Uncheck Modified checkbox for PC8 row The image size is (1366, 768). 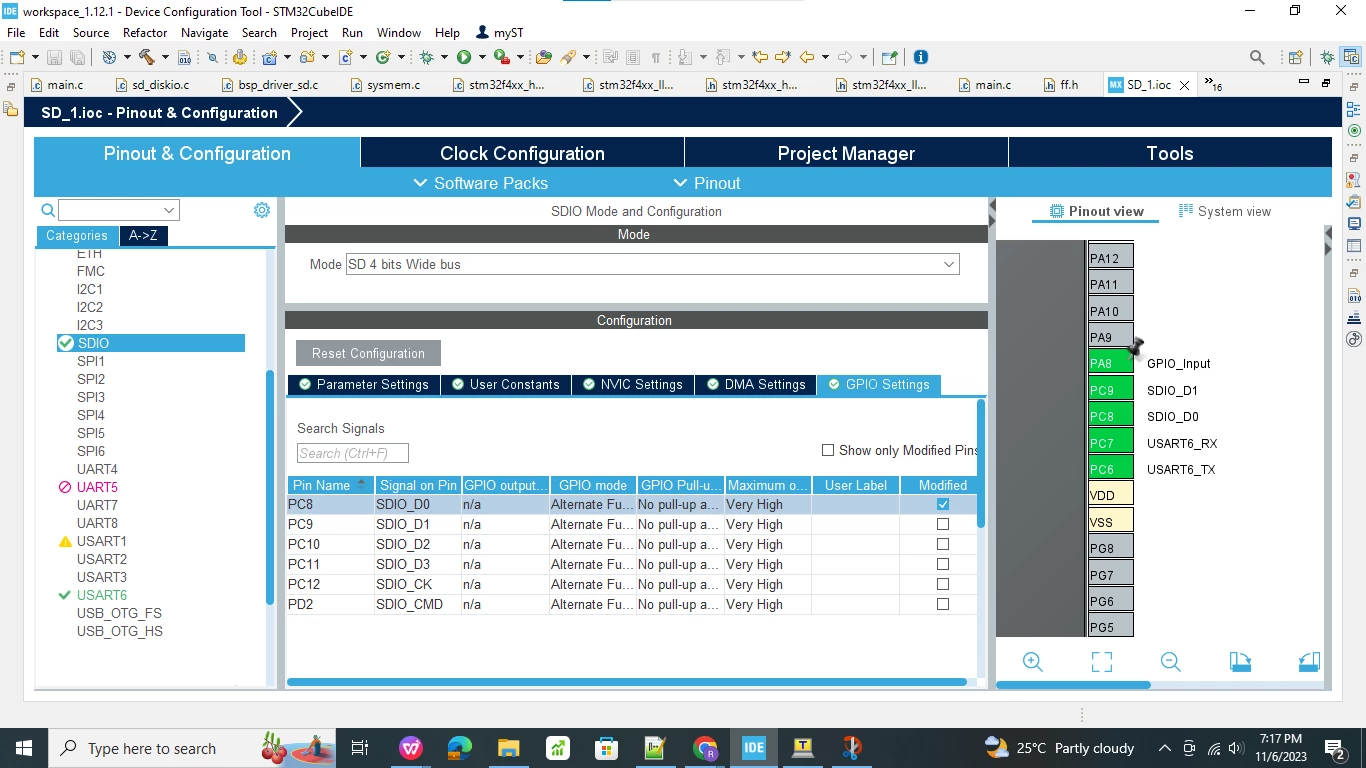[x=943, y=504]
